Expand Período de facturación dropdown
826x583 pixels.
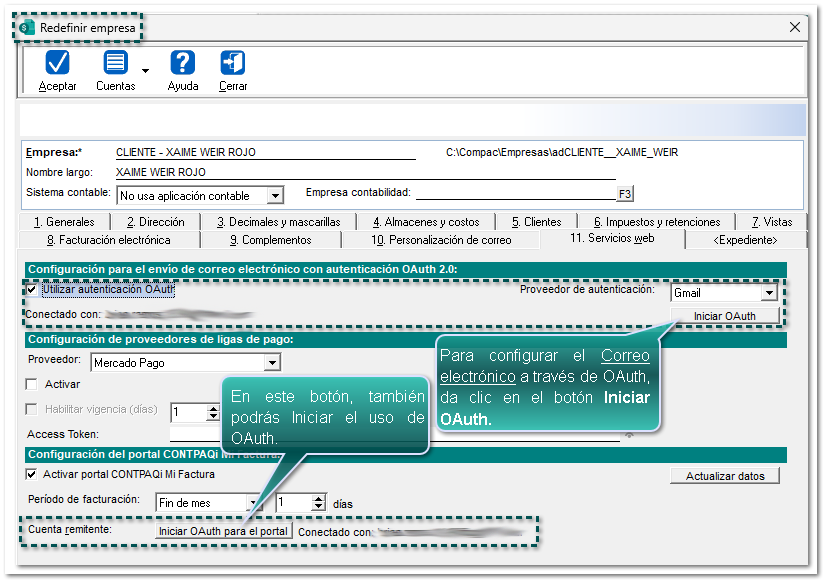pos(263,503)
